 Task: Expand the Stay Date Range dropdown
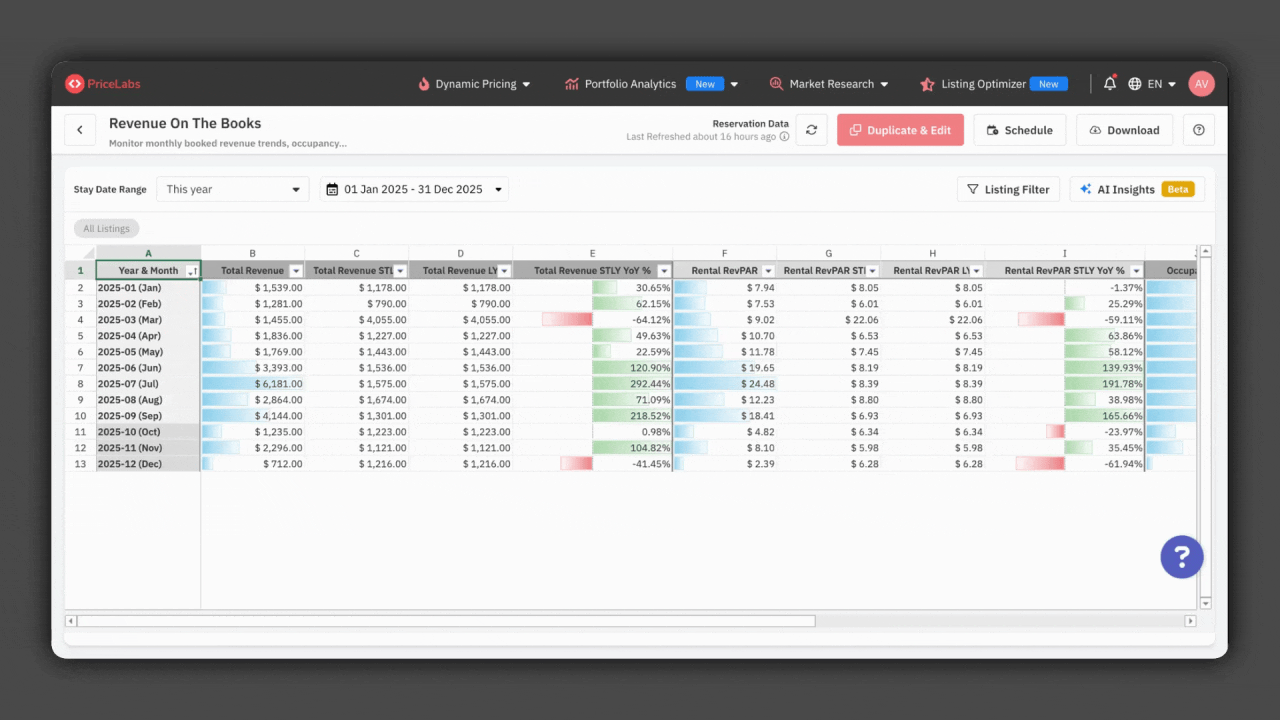(x=233, y=189)
